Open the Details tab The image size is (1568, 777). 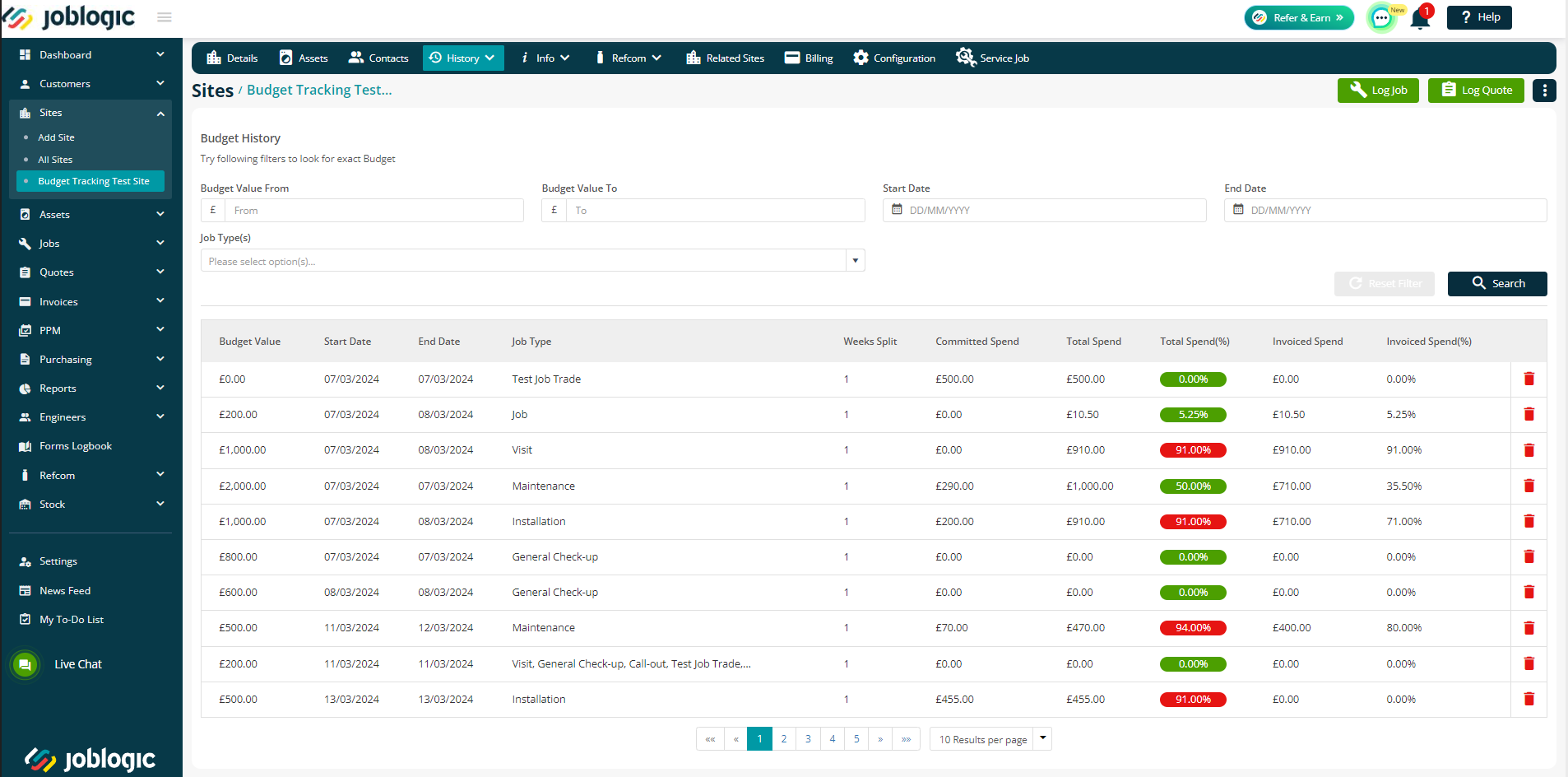click(232, 58)
